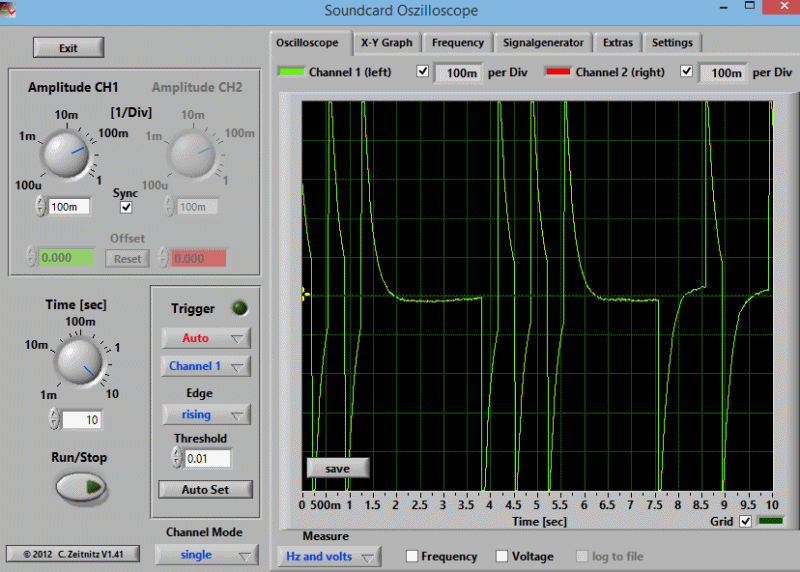
Task: Click the offset Reset button
Action: (x=128, y=259)
